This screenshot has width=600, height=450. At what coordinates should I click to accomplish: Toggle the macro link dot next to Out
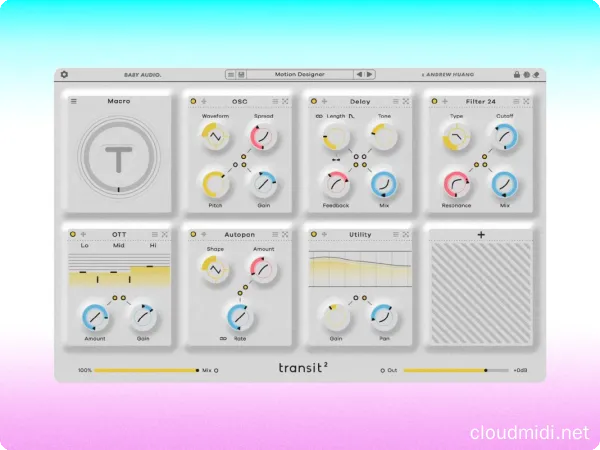[382, 370]
